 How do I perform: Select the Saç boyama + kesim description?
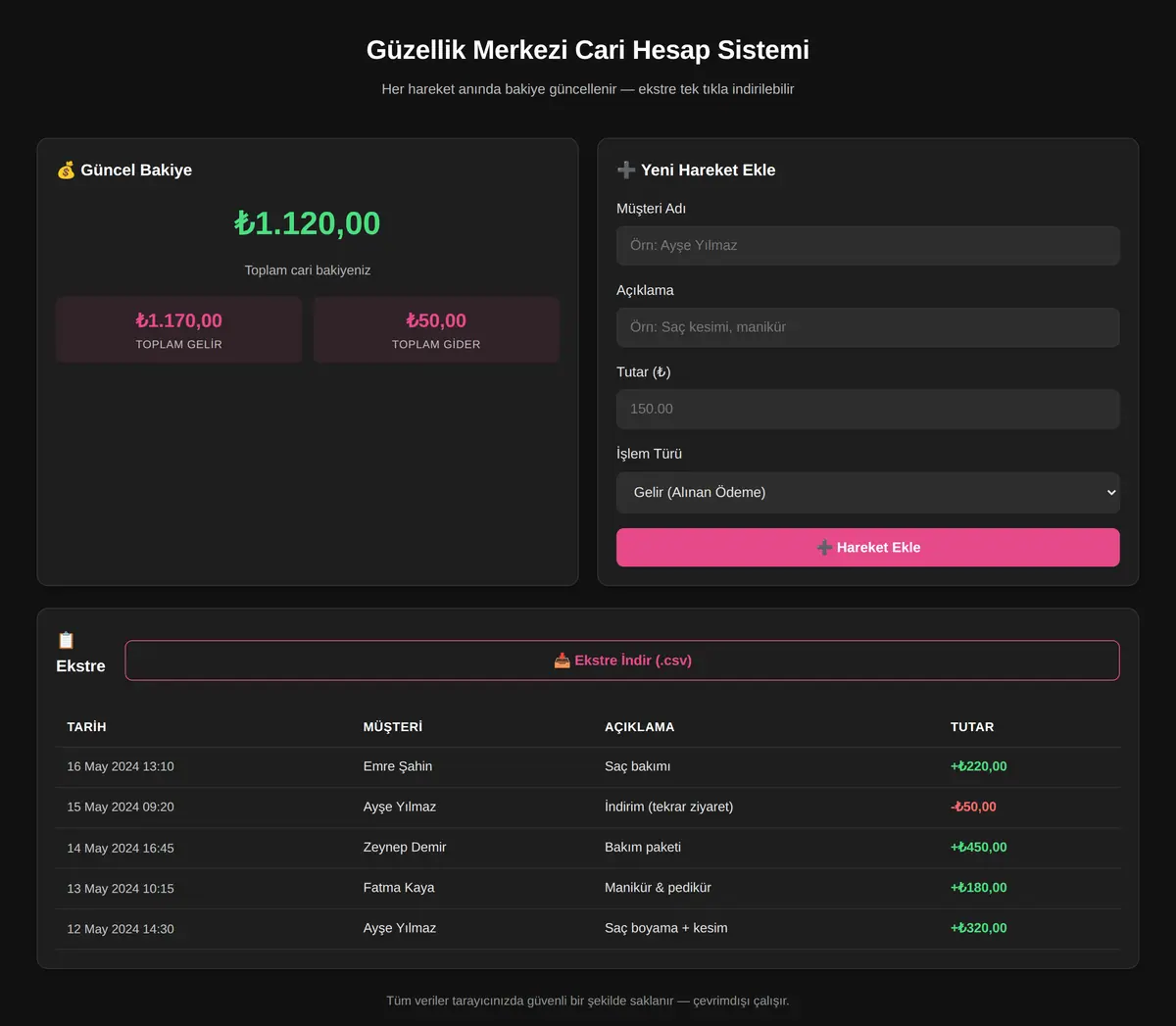coord(666,928)
